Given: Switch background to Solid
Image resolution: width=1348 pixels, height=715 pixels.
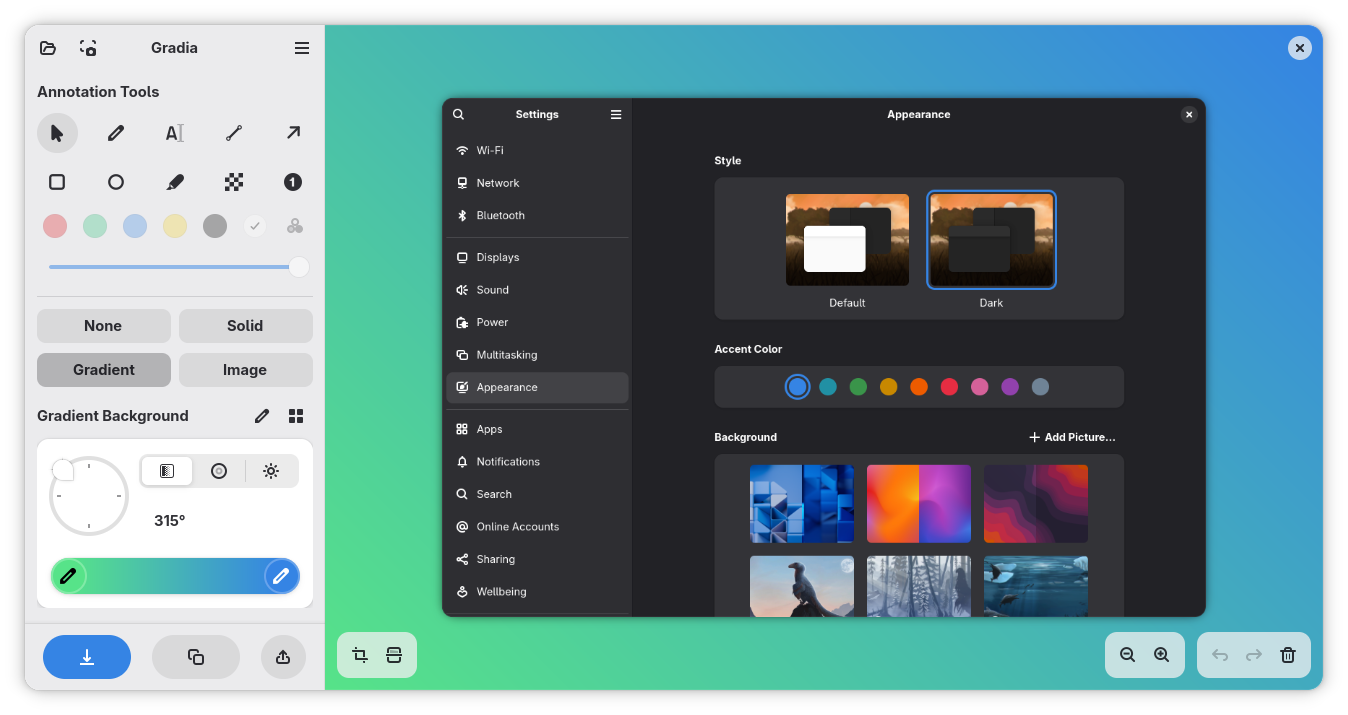Looking at the screenshot, I should click(245, 326).
